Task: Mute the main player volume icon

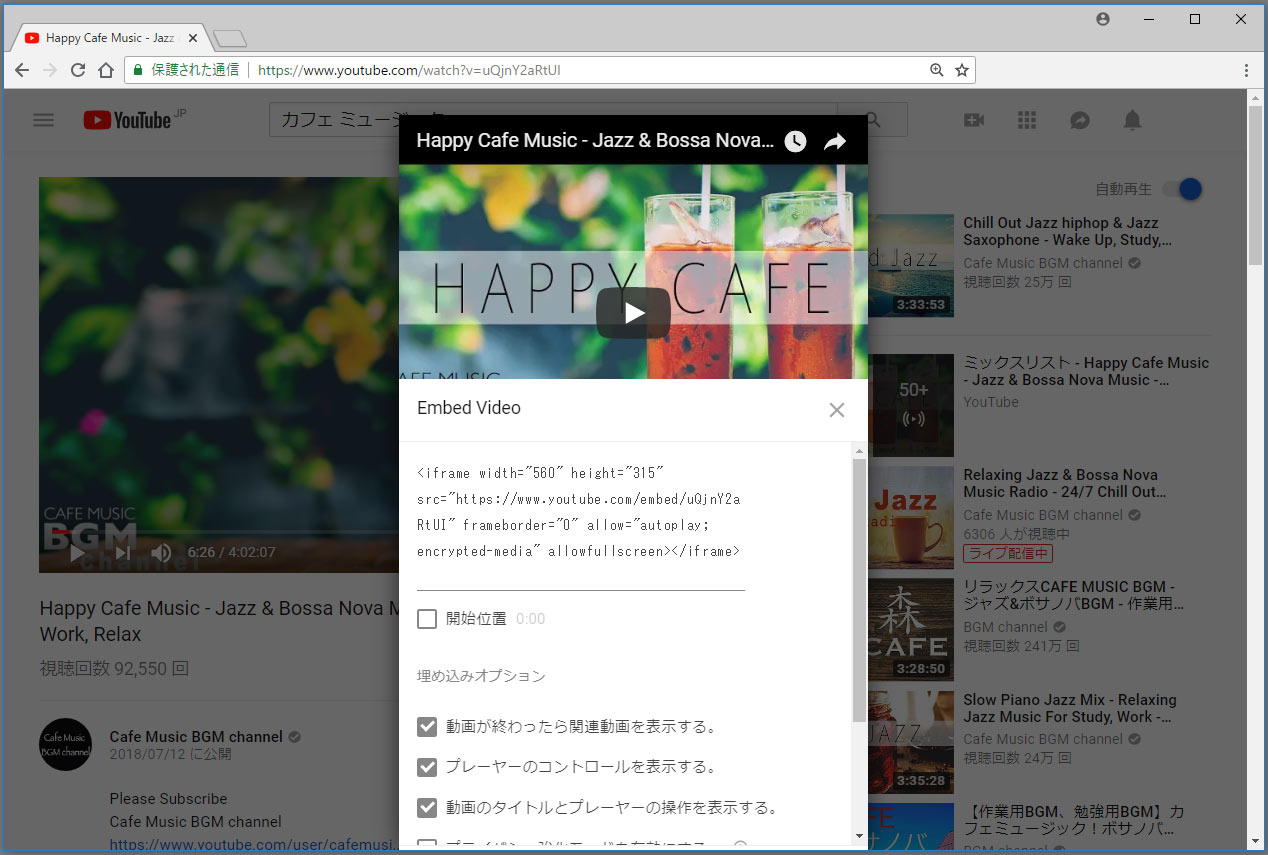Action: [161, 552]
